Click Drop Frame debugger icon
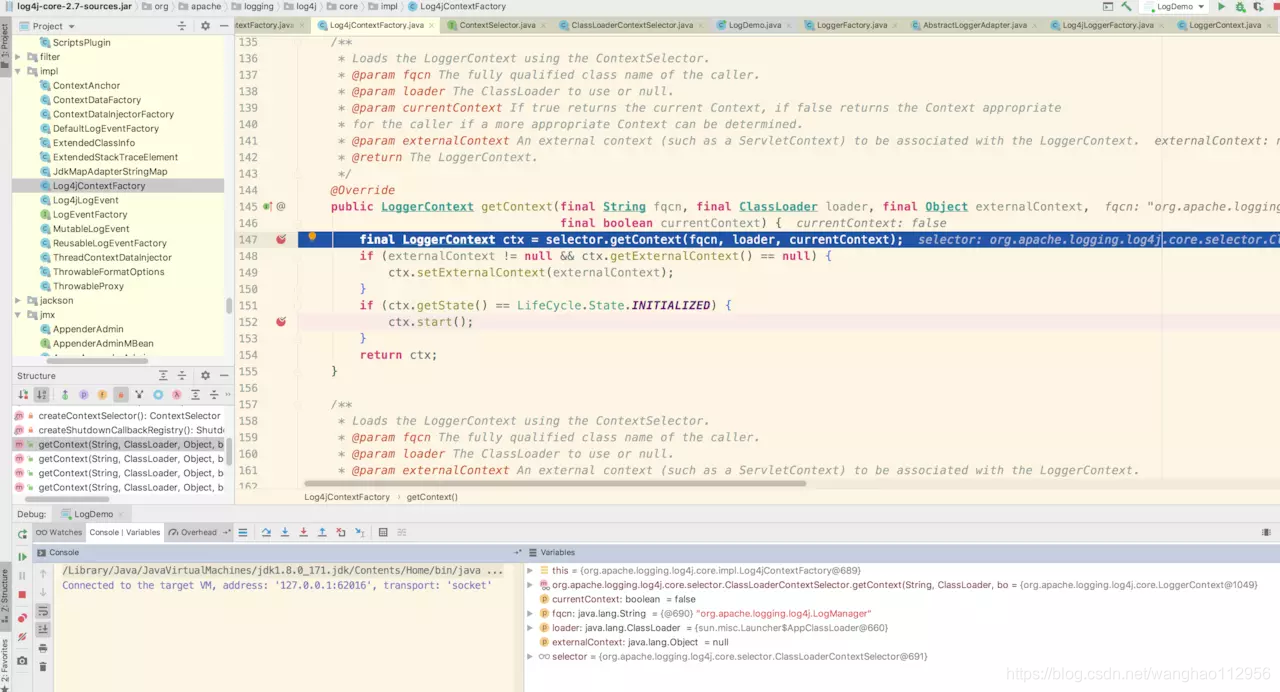The width and height of the screenshot is (1280, 692). (341, 533)
